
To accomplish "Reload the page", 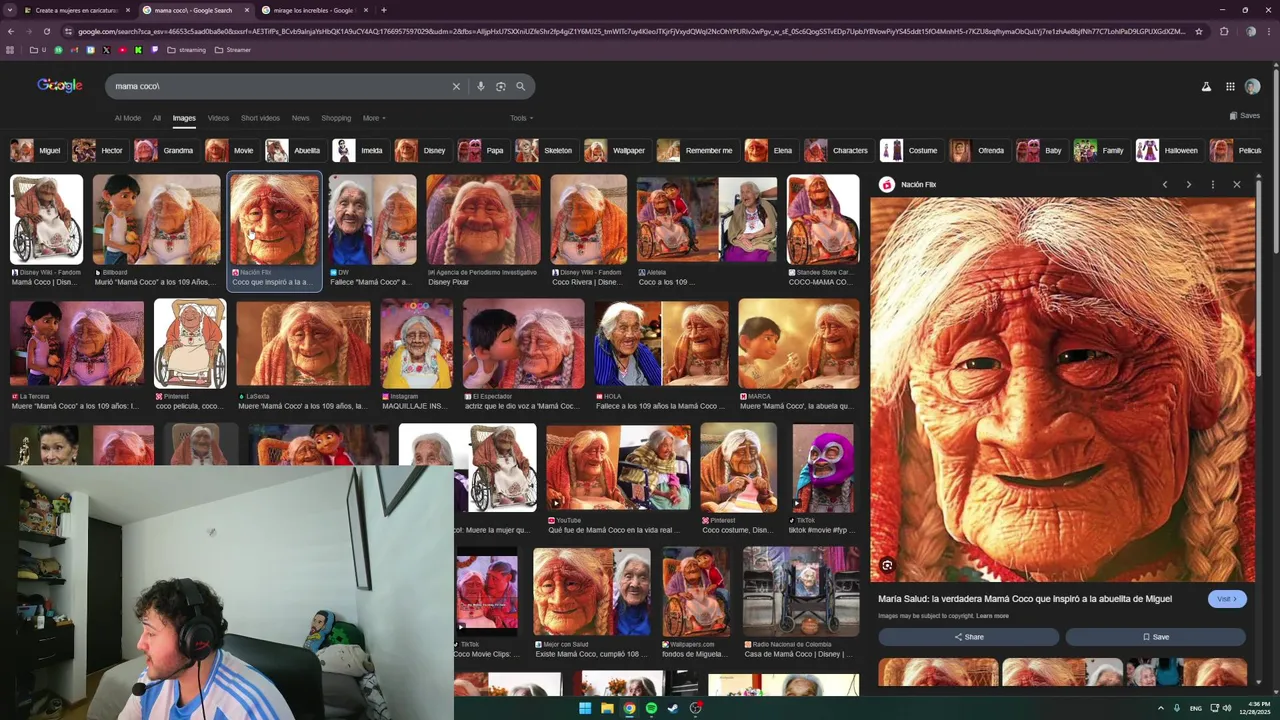I will click(46, 31).
